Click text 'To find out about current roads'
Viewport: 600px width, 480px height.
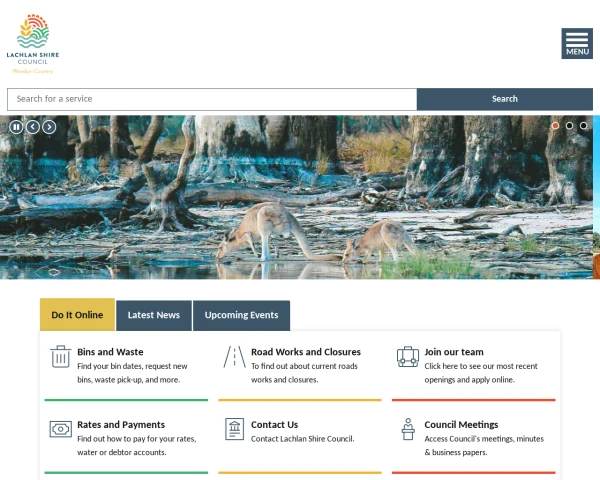coord(304,366)
